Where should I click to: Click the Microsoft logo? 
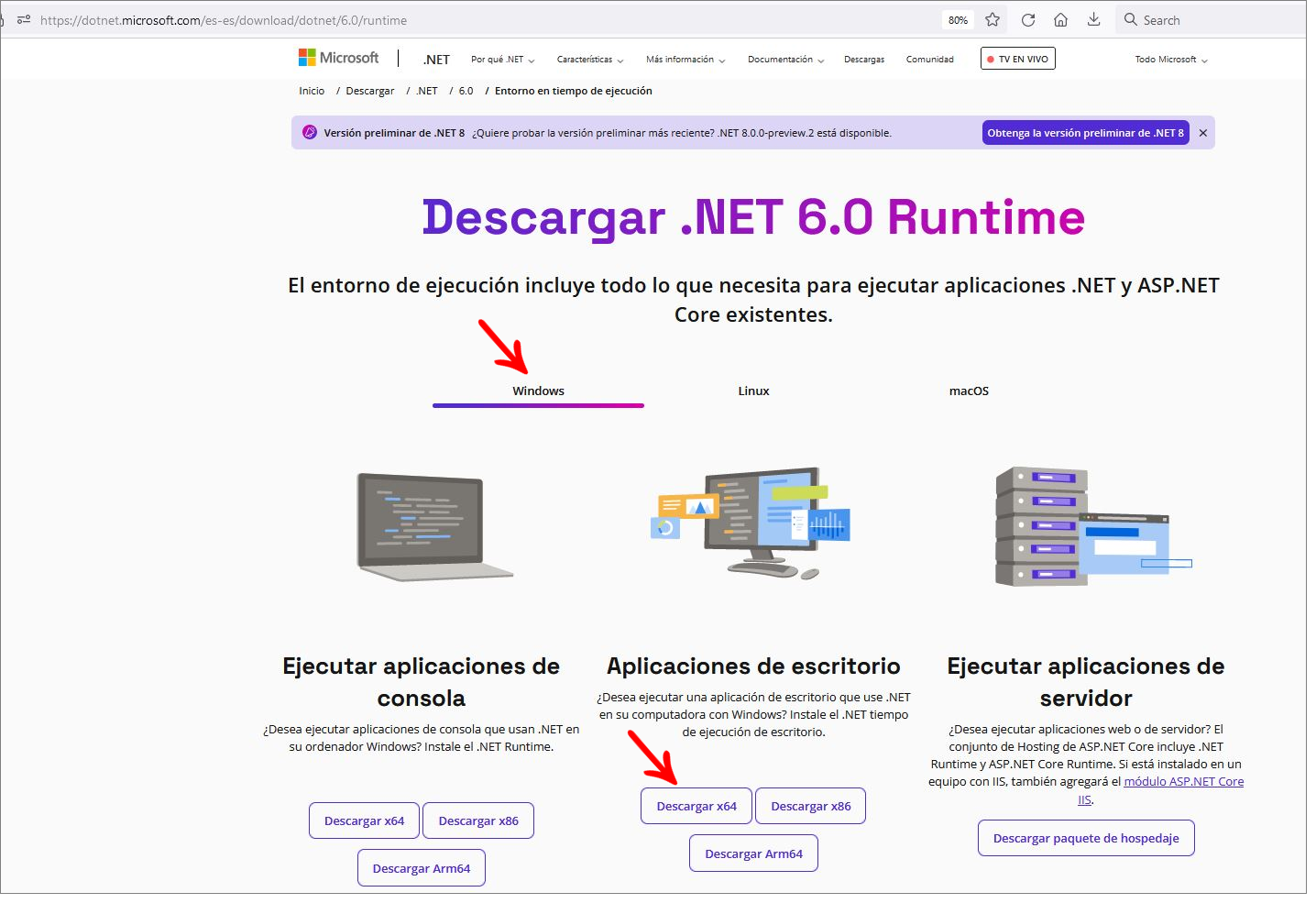click(338, 58)
